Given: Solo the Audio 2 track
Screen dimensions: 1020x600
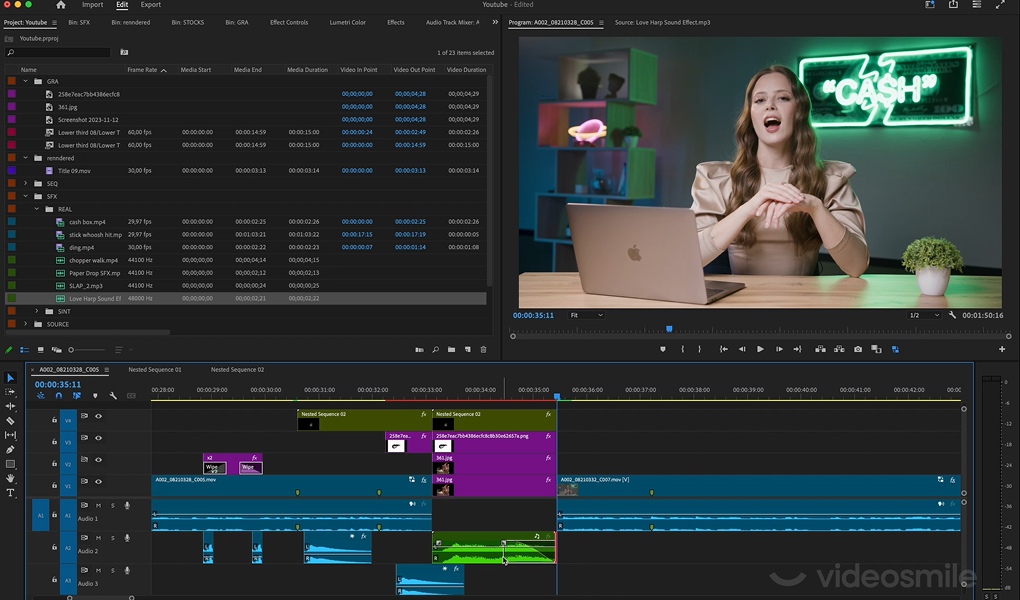Looking at the screenshot, I should tap(113, 538).
